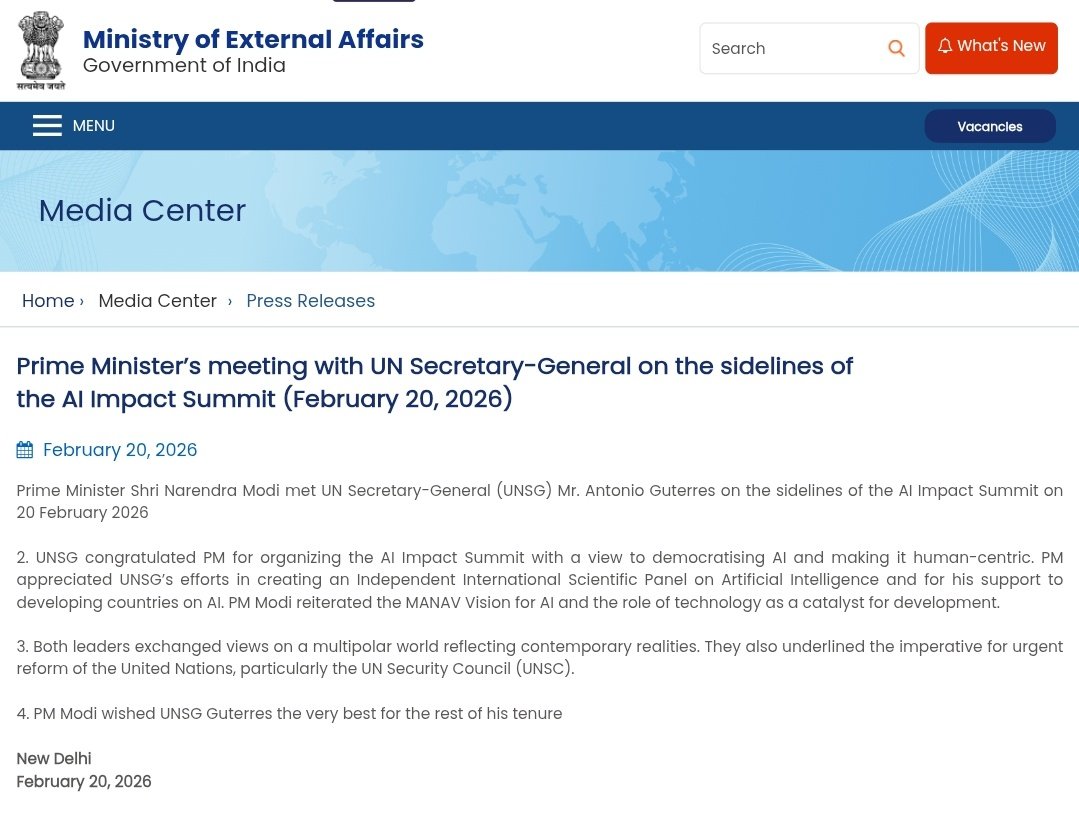The image size is (1079, 839).
Task: Click the orange search magnifier icon
Action: (896, 48)
